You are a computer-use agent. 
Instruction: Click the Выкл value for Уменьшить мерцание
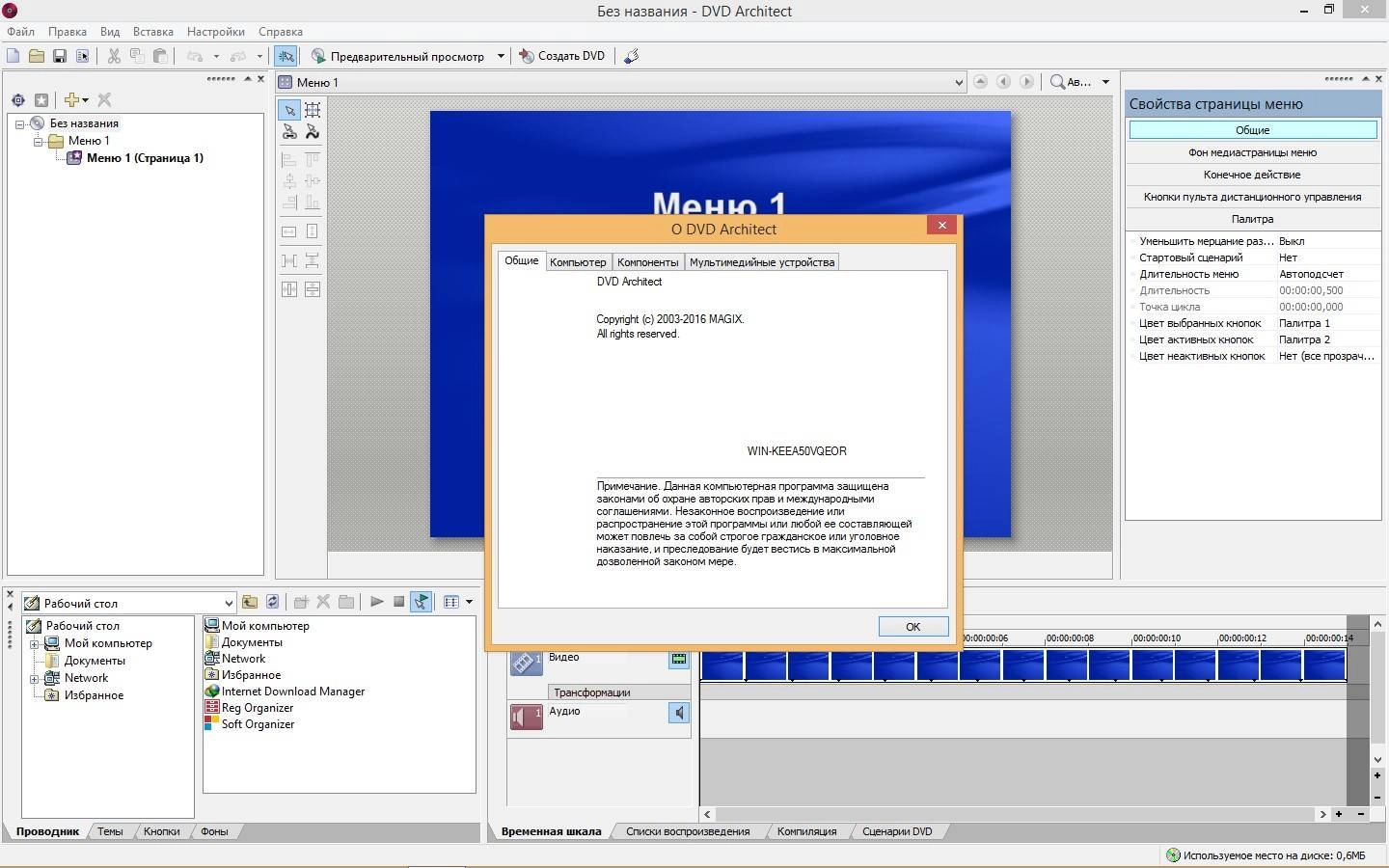coord(1292,241)
